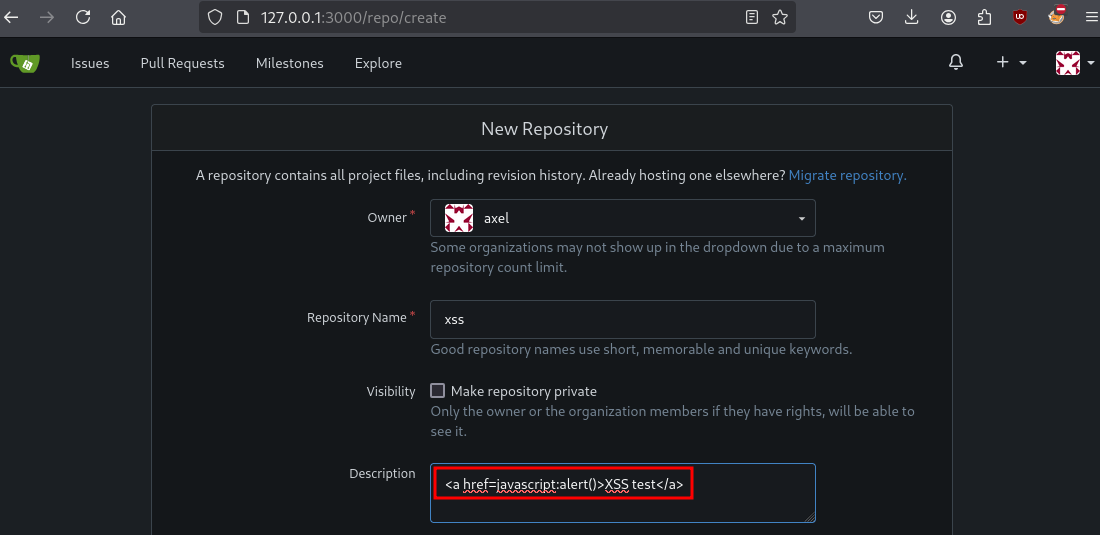Open the Milestones navigation item
1100x535 pixels.
289,63
